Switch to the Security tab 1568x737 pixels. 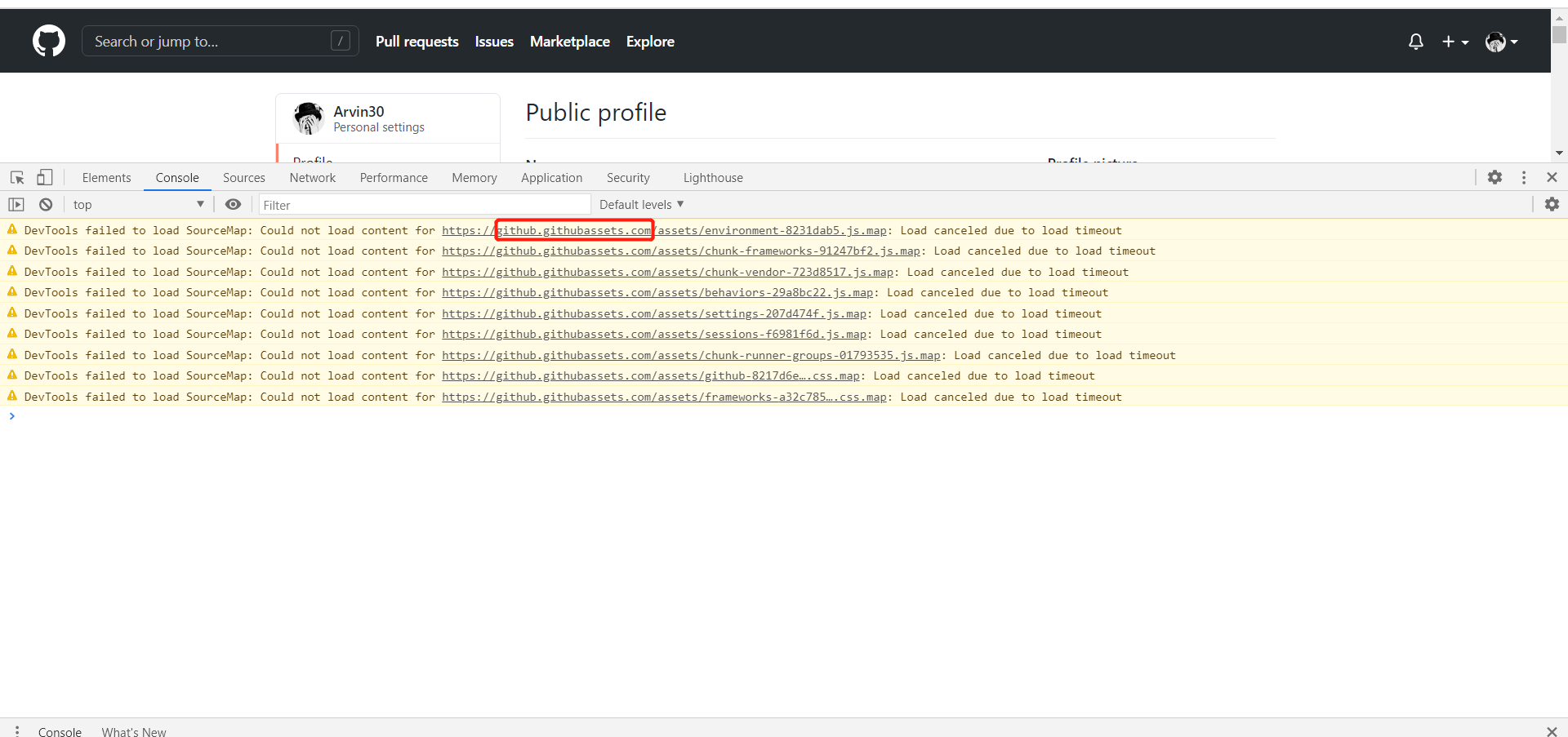tap(628, 177)
